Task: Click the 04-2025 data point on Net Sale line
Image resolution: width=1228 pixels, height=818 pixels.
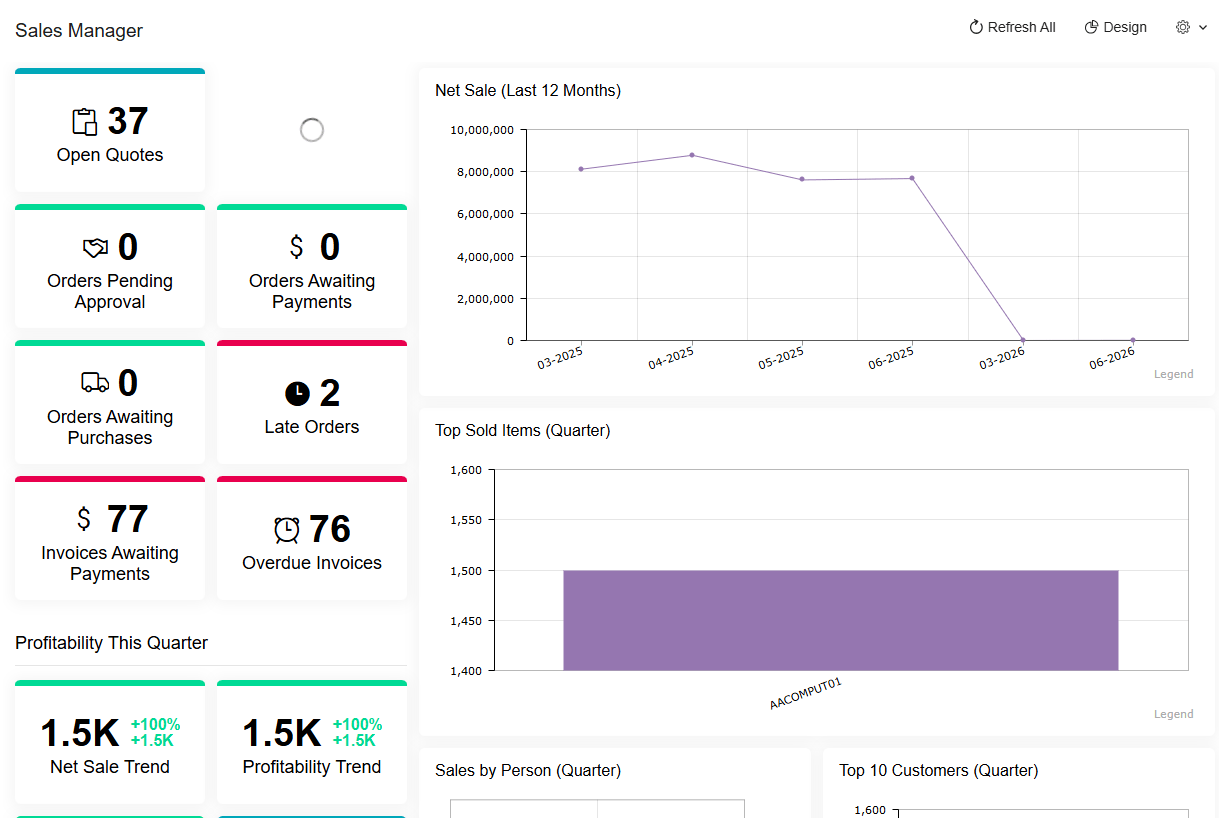Action: [x=692, y=155]
